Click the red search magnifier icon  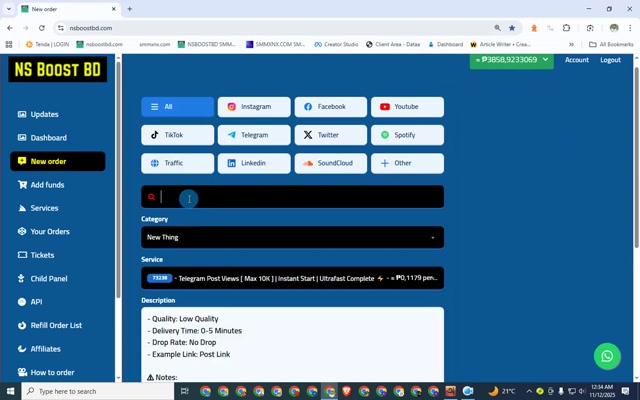151,197
